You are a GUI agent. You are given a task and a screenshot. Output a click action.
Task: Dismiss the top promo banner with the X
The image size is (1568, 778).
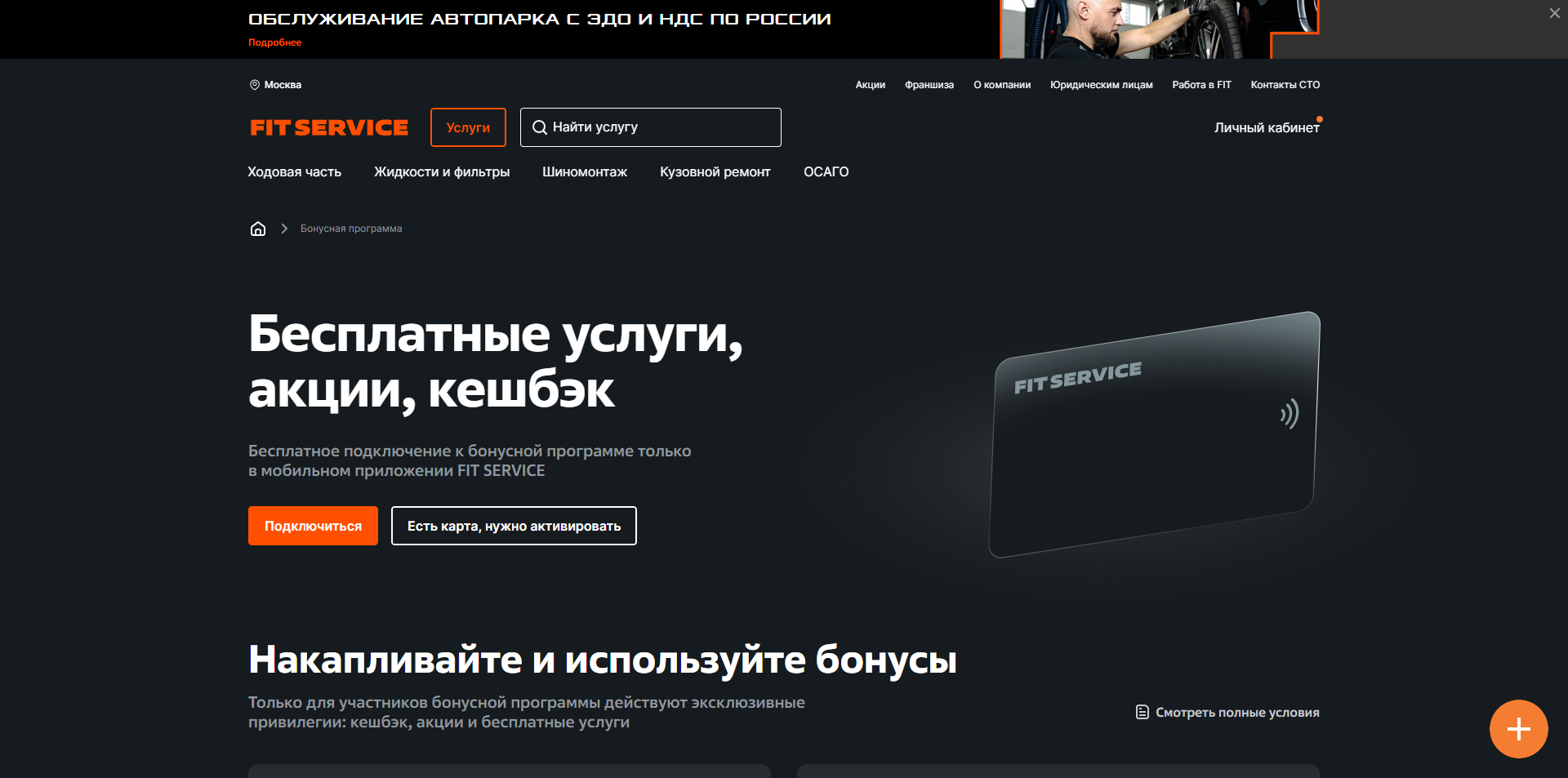[1554, 13]
